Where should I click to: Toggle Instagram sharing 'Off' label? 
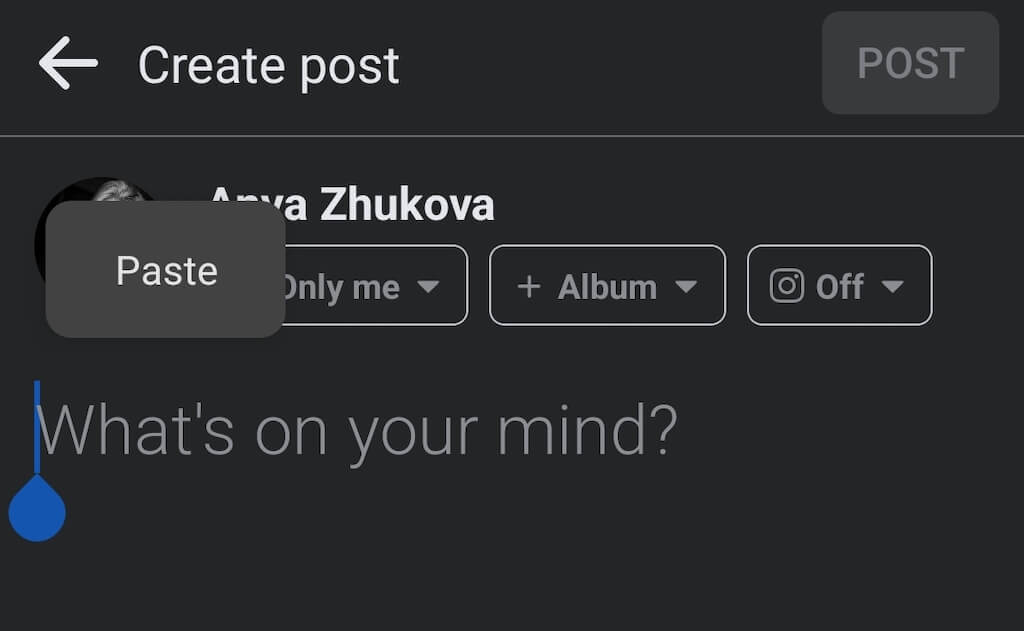coord(839,287)
